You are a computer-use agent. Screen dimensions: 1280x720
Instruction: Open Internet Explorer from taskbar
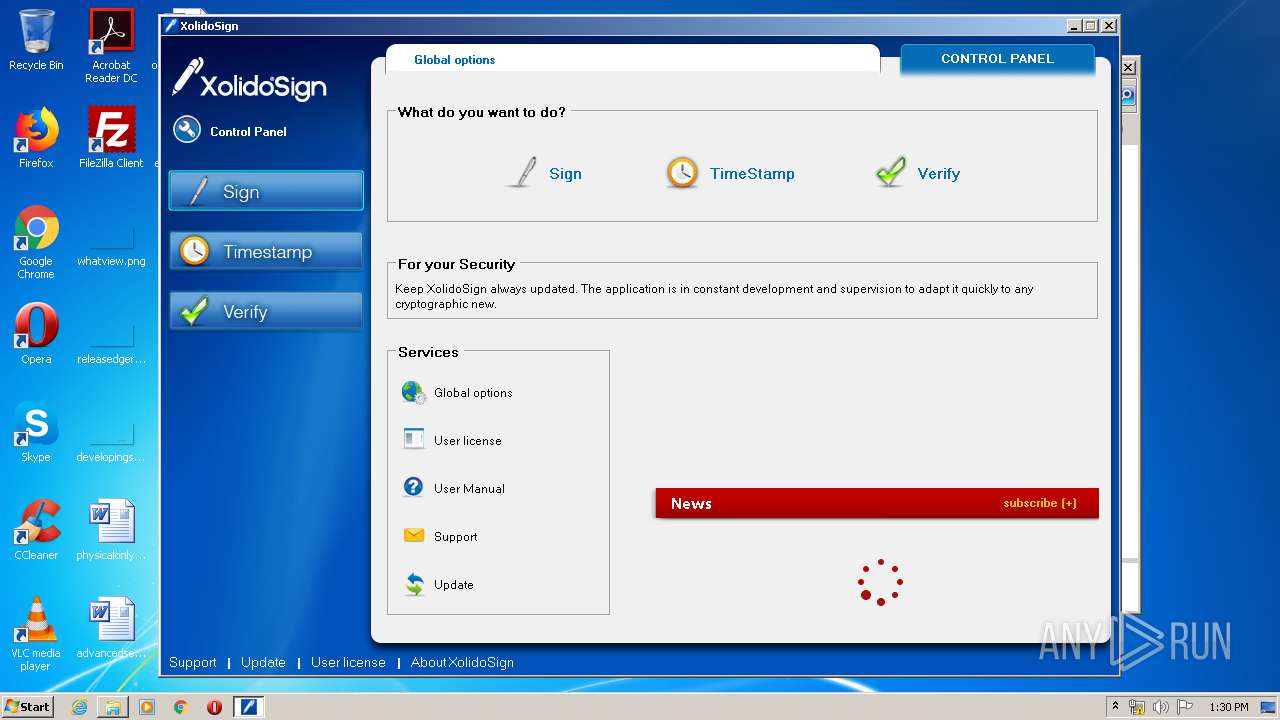tap(79, 707)
